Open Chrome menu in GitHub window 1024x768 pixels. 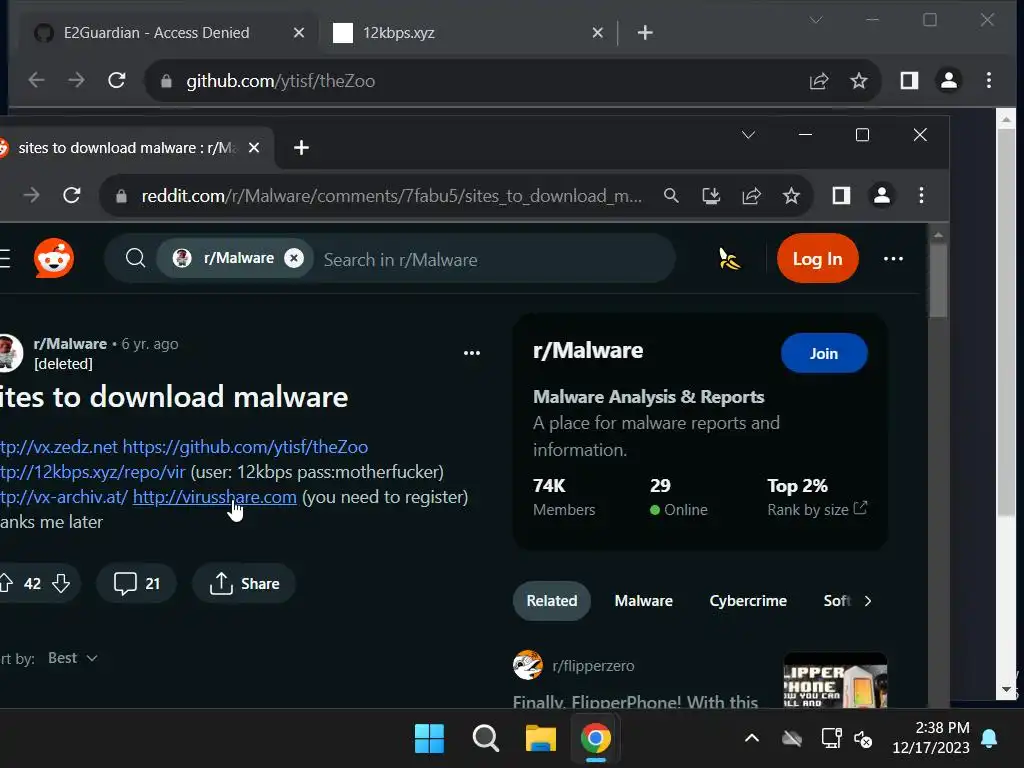989,80
